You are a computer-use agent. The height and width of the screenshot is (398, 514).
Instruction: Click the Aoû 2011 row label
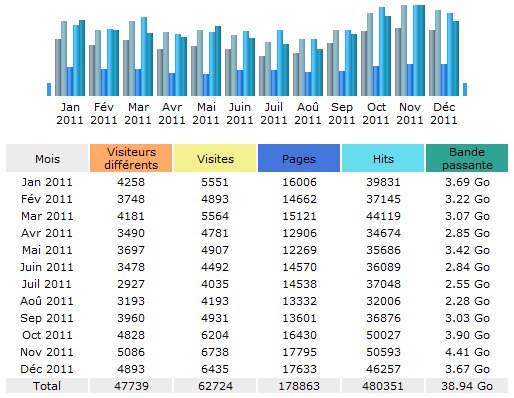click(x=47, y=301)
